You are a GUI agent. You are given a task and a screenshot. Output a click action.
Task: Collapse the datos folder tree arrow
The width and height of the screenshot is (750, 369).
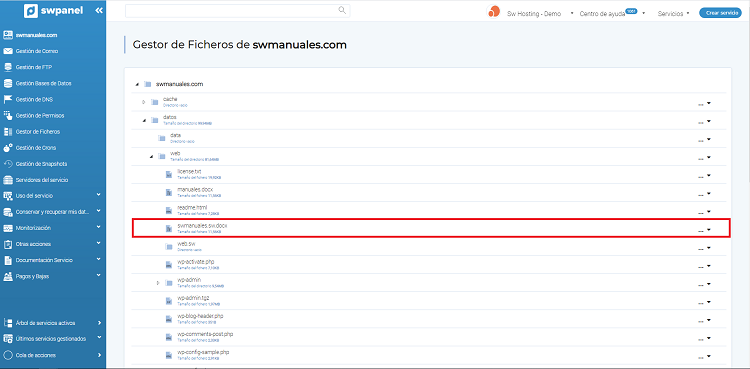pyautogui.click(x=143, y=120)
